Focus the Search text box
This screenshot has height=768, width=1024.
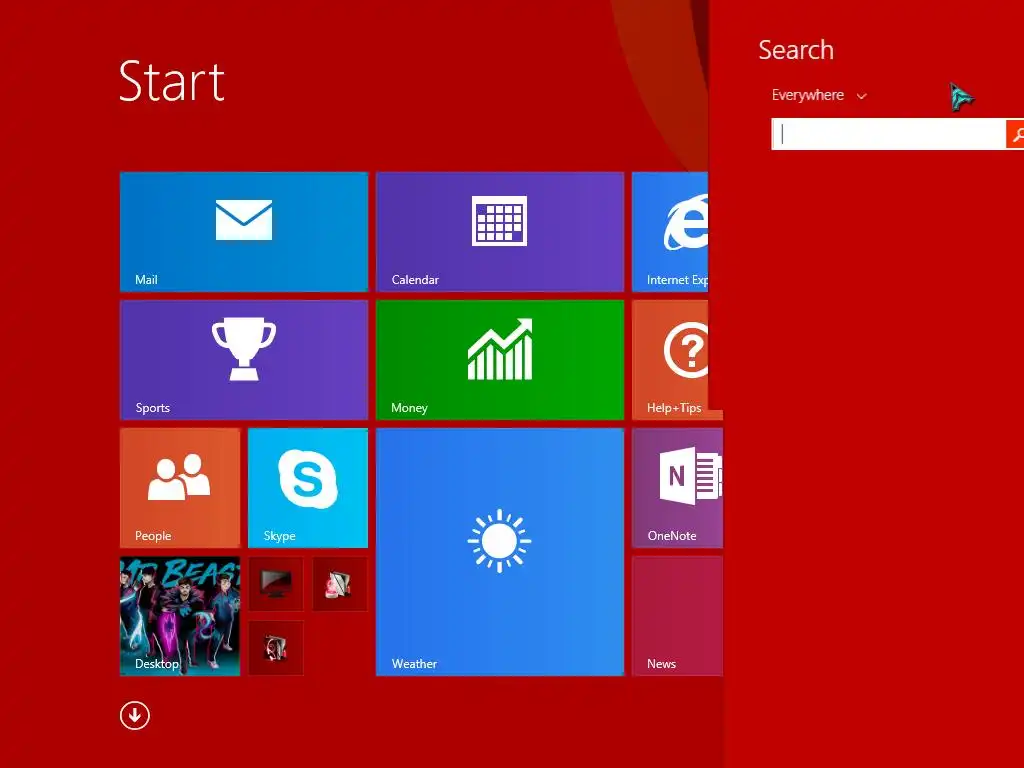pyautogui.click(x=888, y=134)
